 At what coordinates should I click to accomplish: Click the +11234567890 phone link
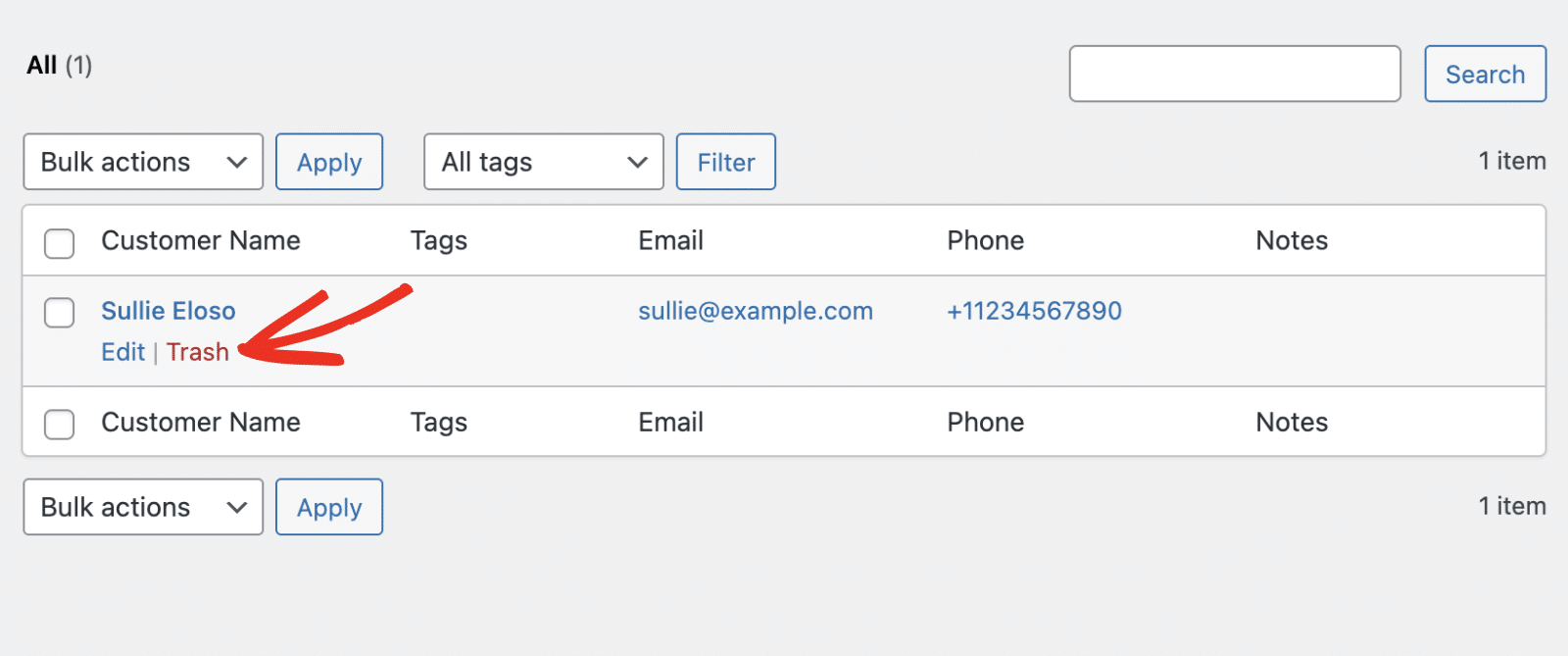coord(1034,311)
